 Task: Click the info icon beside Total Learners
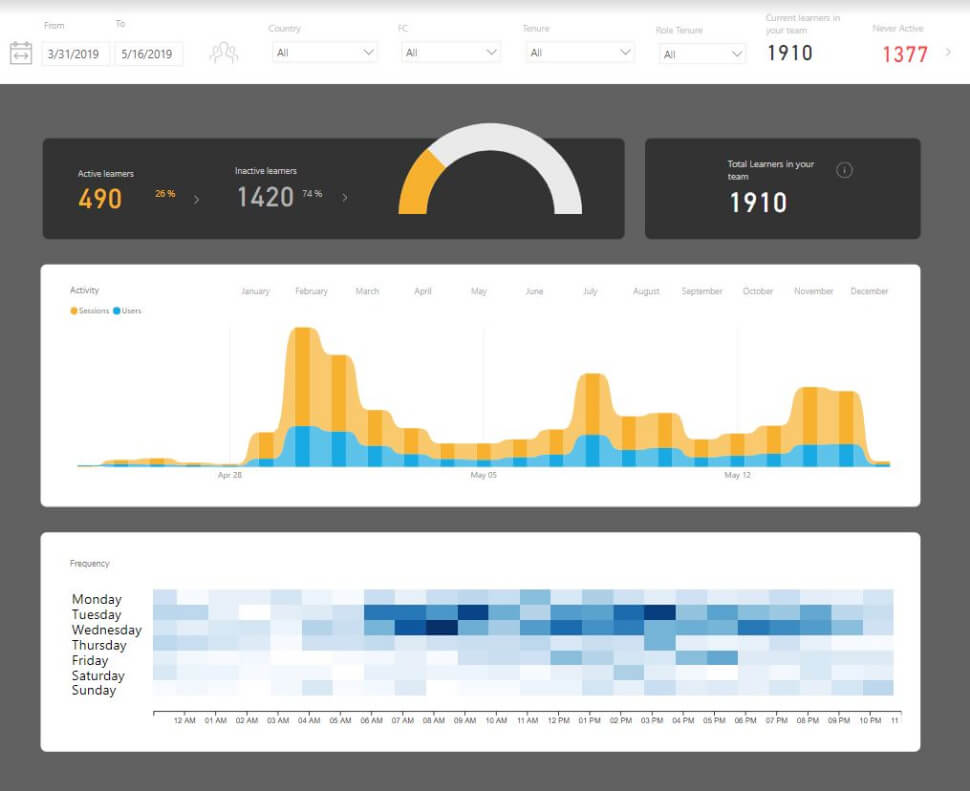(x=844, y=170)
